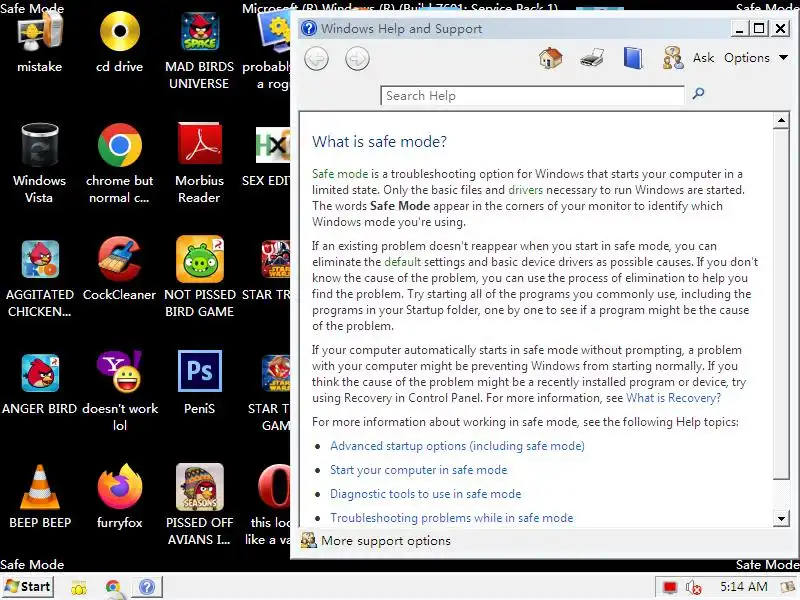800x600 pixels.
Task: Click the muted volume tray icon
Action: (693, 588)
